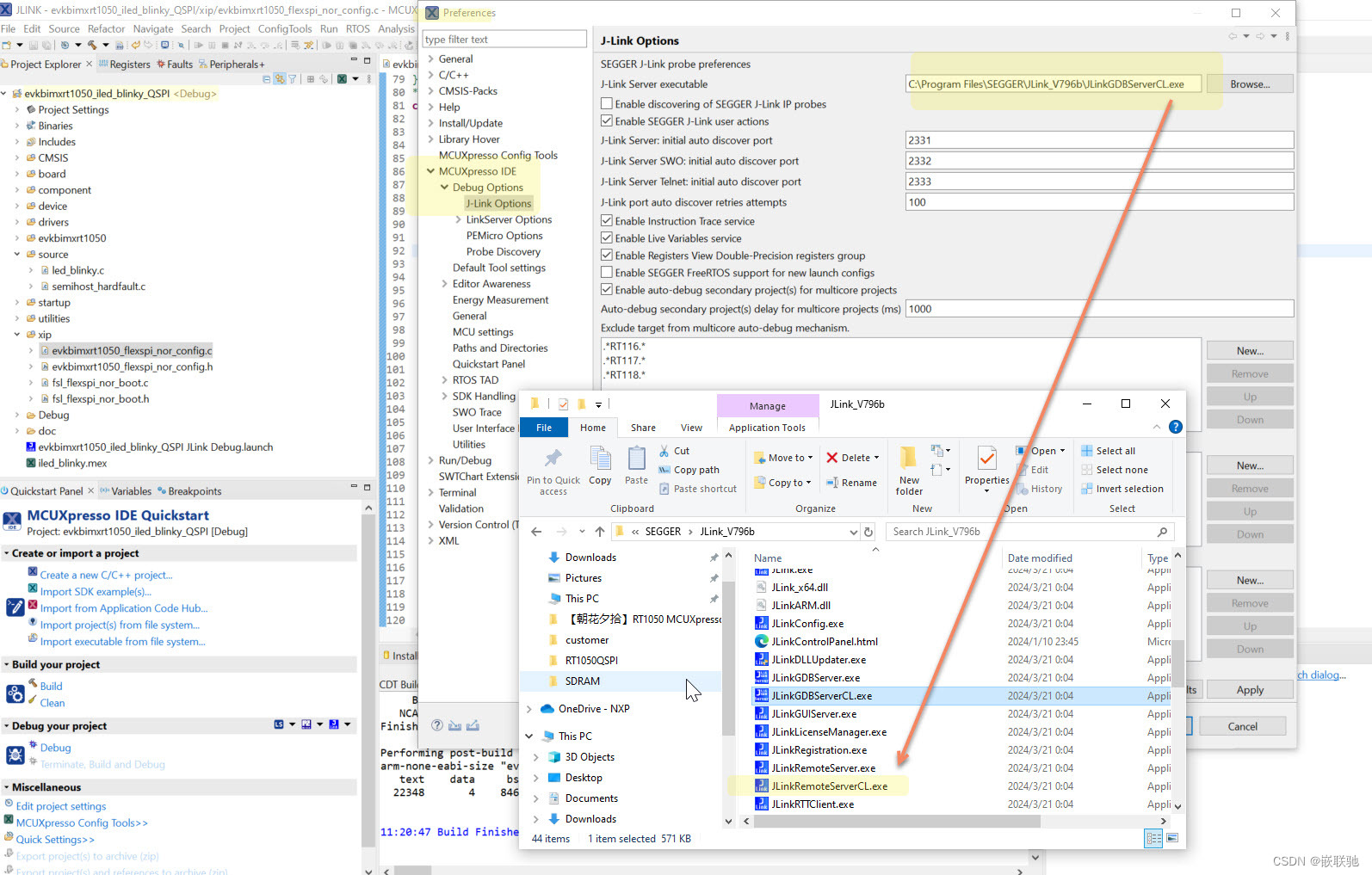
Task: Click Pin to Quick access icon
Action: click(553, 458)
